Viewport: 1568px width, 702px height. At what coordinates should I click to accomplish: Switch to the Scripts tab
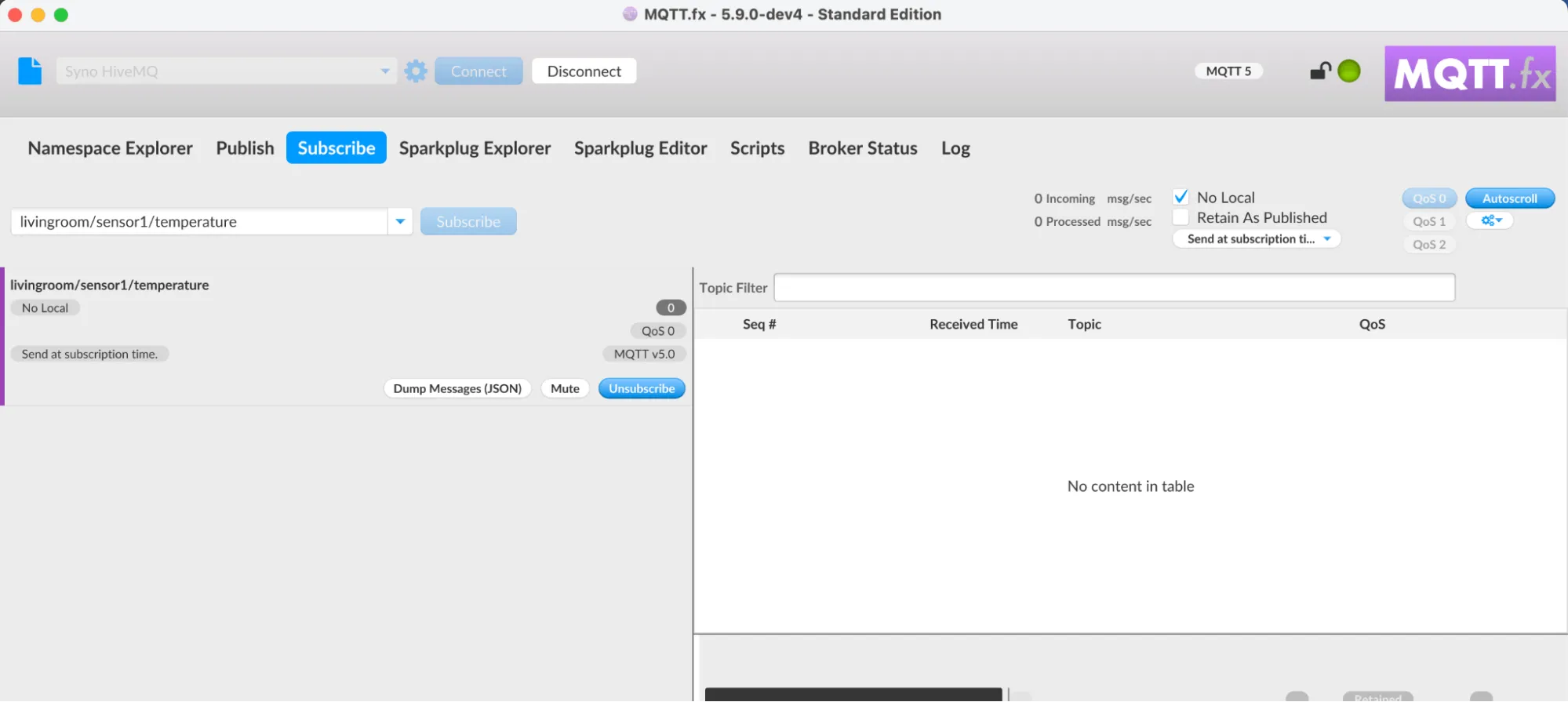[x=758, y=148]
